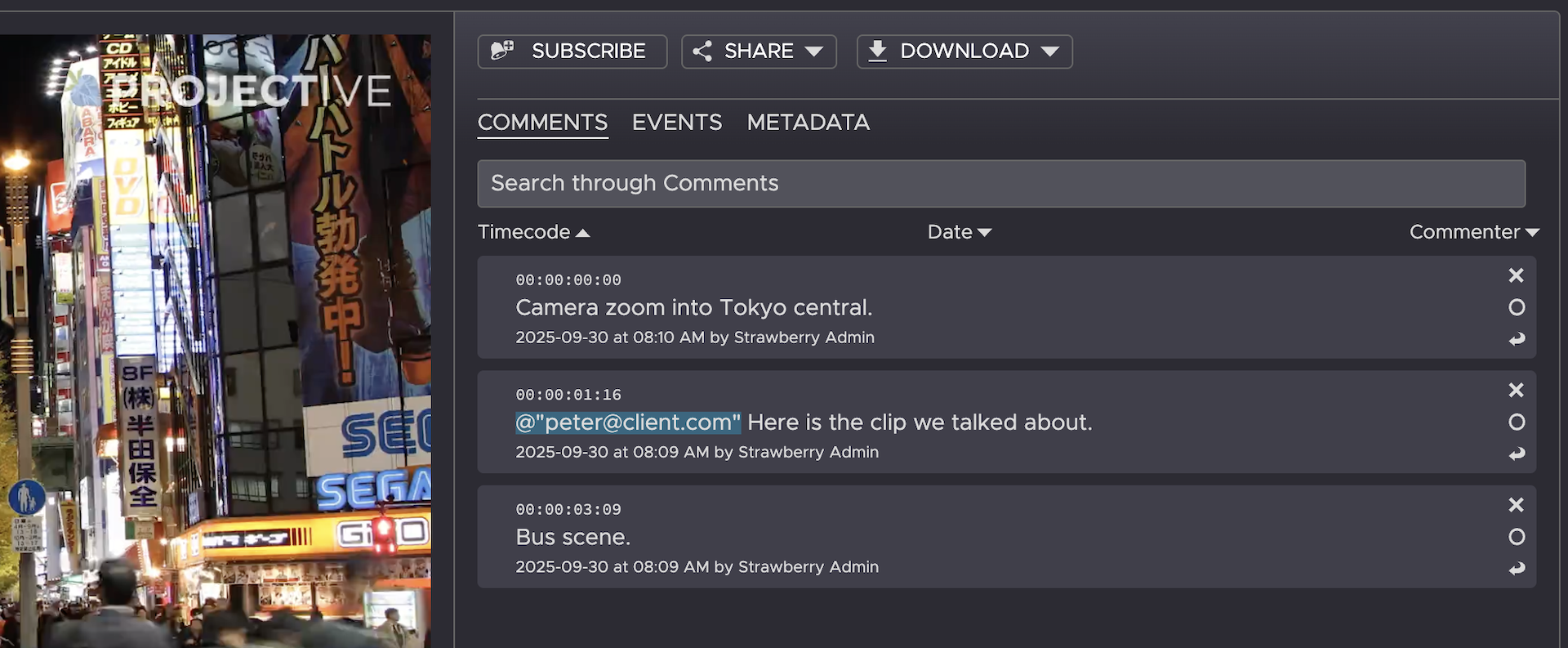Expand the DOWNLOAD dropdown arrow
The image size is (1568, 648).
coord(1050,51)
